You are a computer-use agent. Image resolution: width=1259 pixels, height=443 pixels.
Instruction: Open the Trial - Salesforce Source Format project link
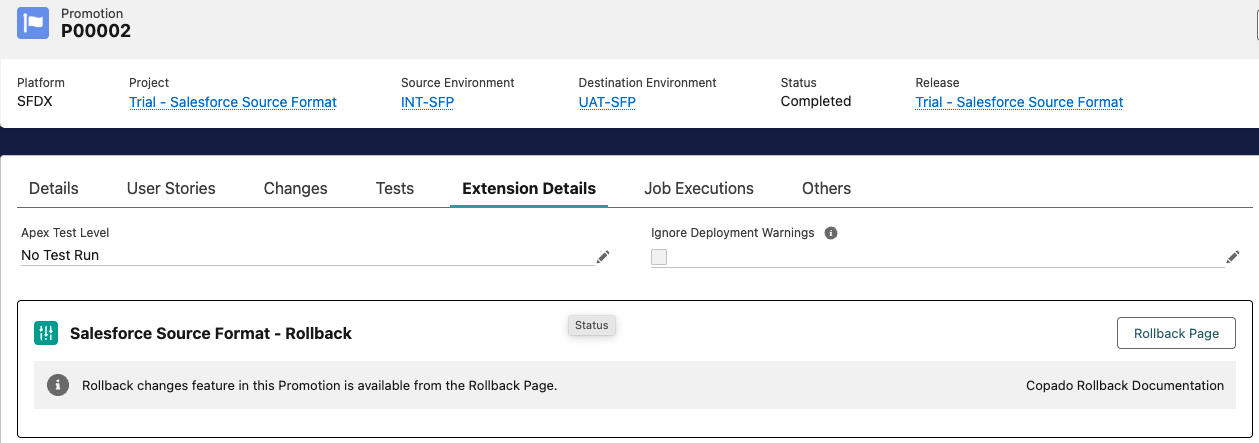pos(233,102)
